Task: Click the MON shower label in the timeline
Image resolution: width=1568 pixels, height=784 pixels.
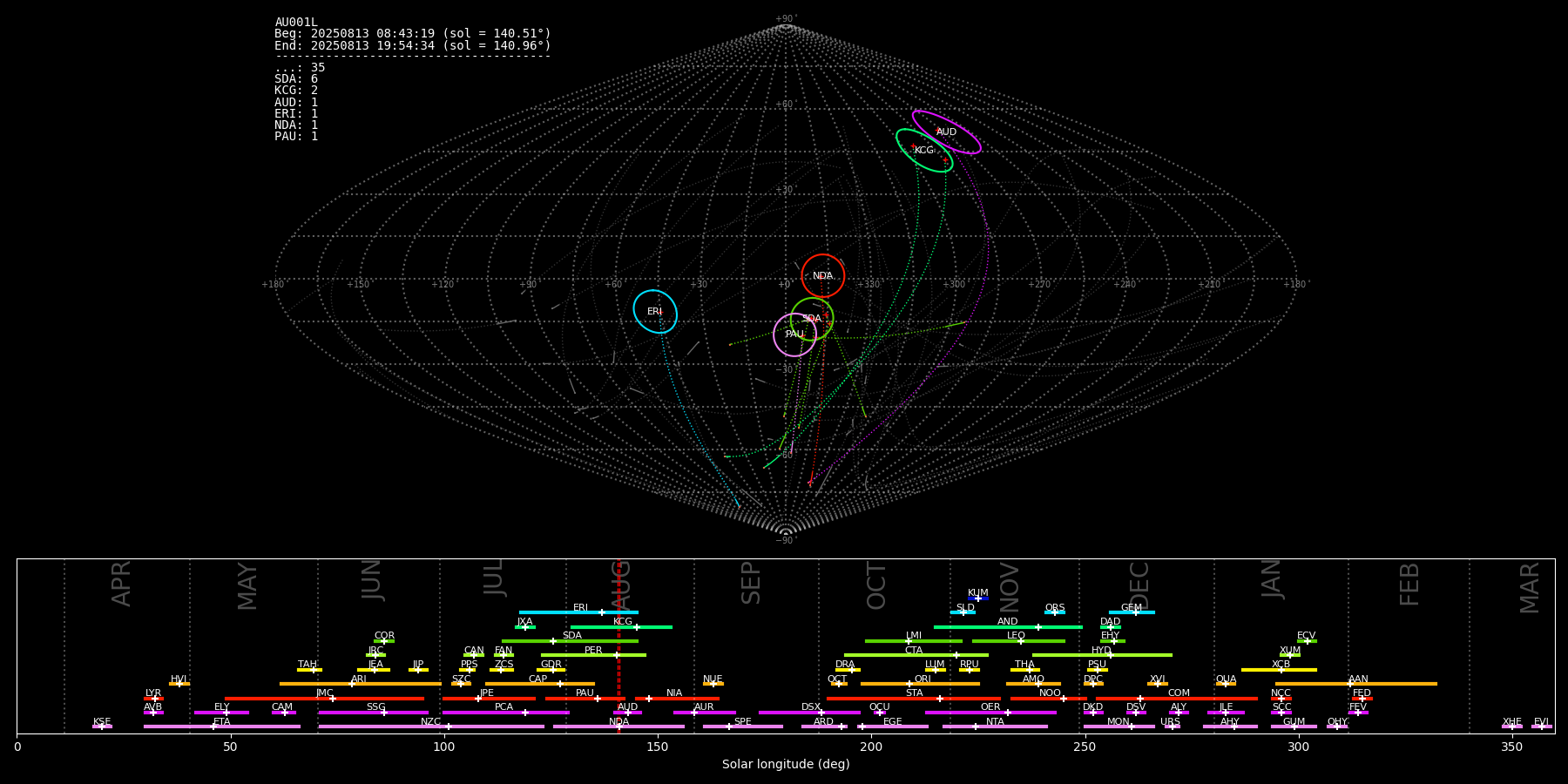Action: click(x=1119, y=722)
